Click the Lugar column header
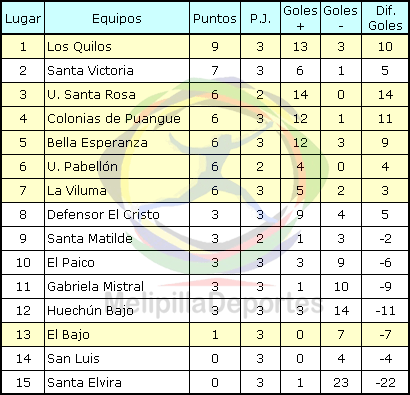Screen dimensions: 410x395 (23, 18)
